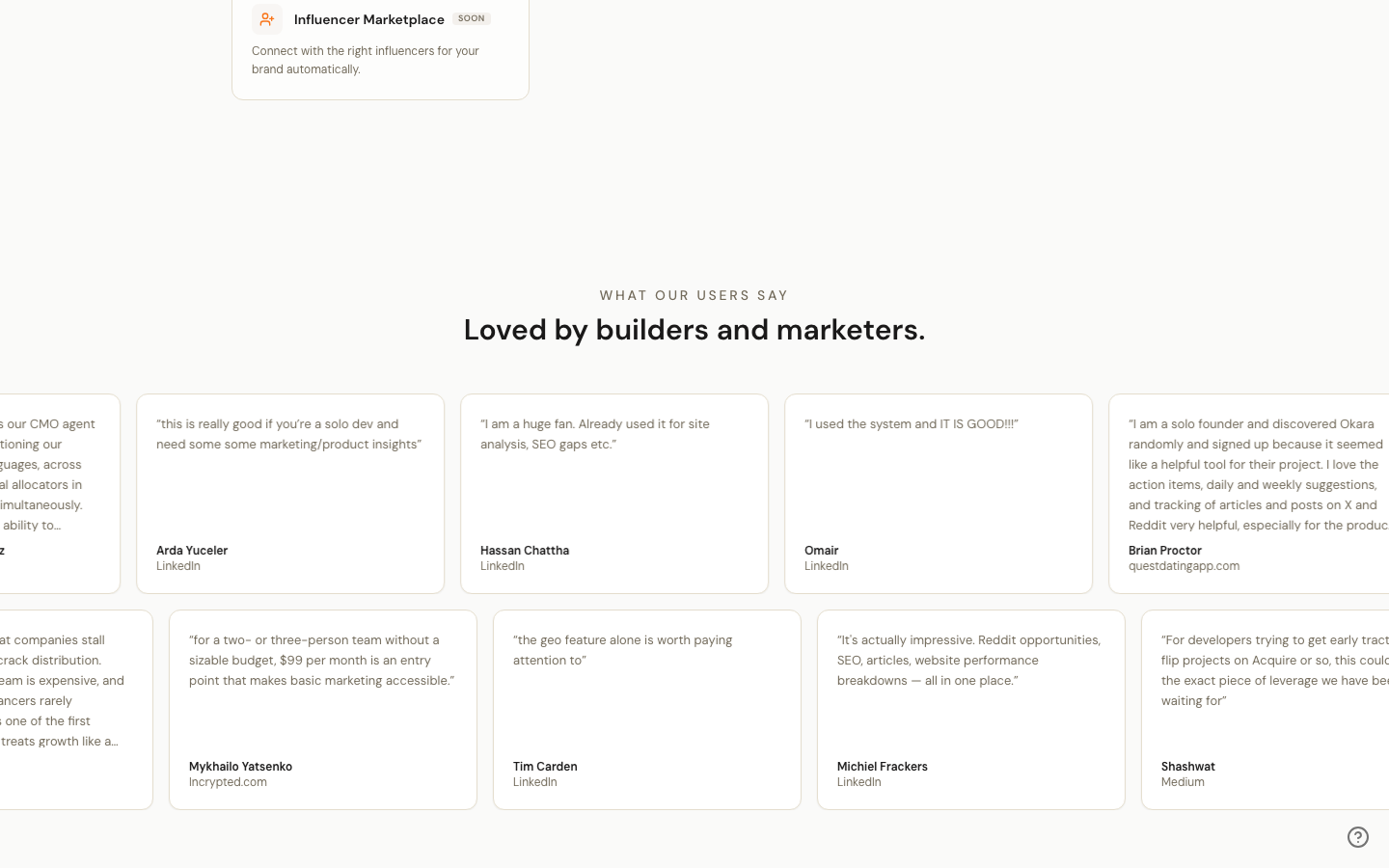This screenshot has width=1389, height=868.
Task: Click Brian Proctor's testimonial quote
Action: point(1258,475)
